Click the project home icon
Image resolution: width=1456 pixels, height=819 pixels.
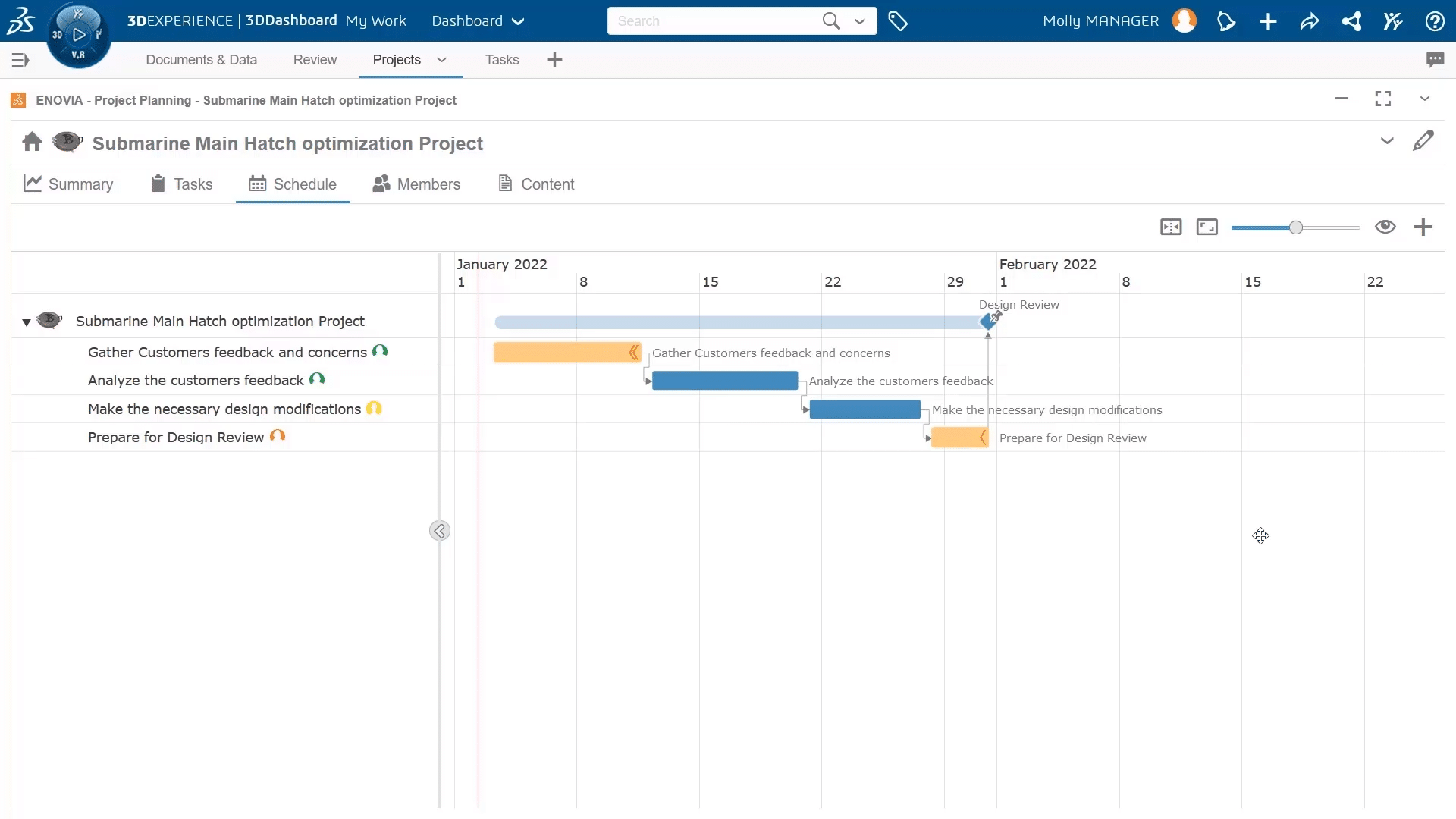click(x=32, y=142)
